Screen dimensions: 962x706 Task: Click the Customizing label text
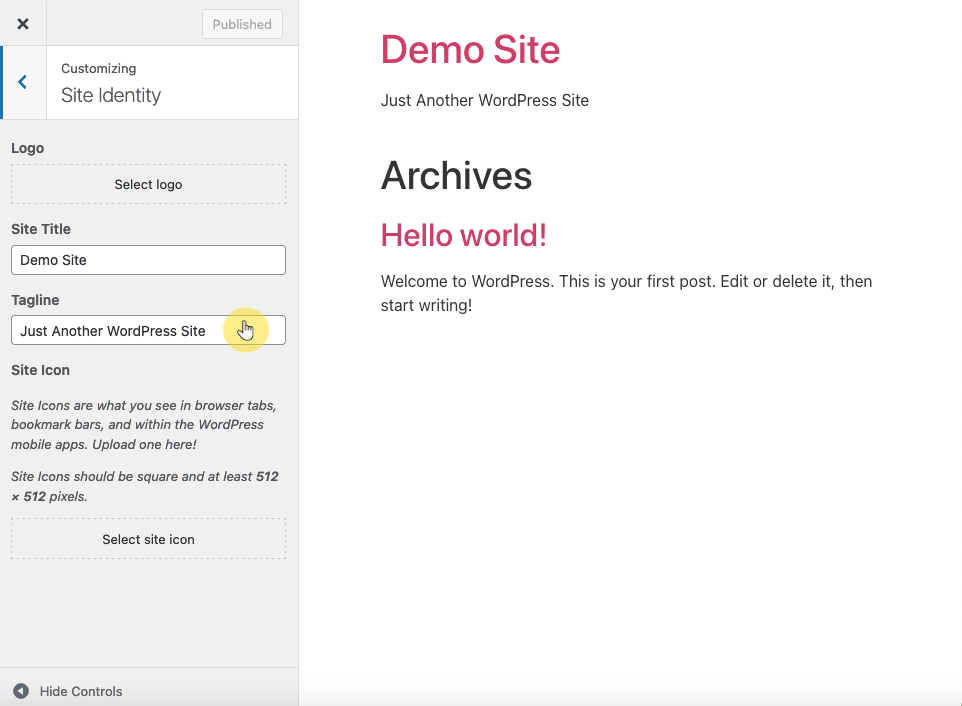pyautogui.click(x=99, y=69)
